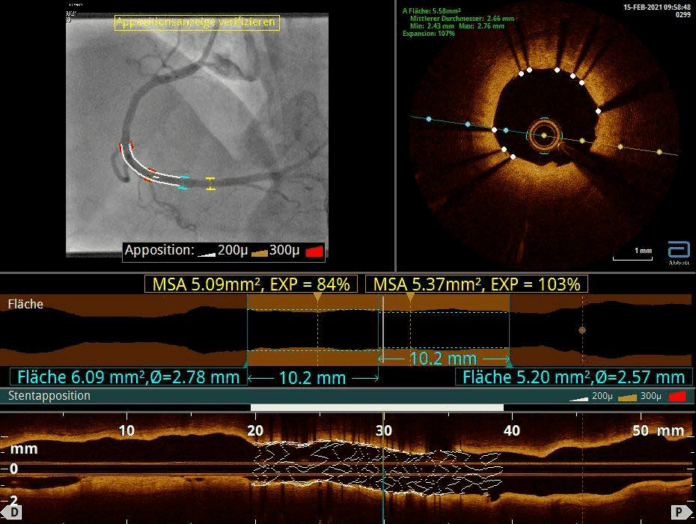696x524 pixels.
Task: Click the white stent apposition bar
Action: click(x=377, y=407)
